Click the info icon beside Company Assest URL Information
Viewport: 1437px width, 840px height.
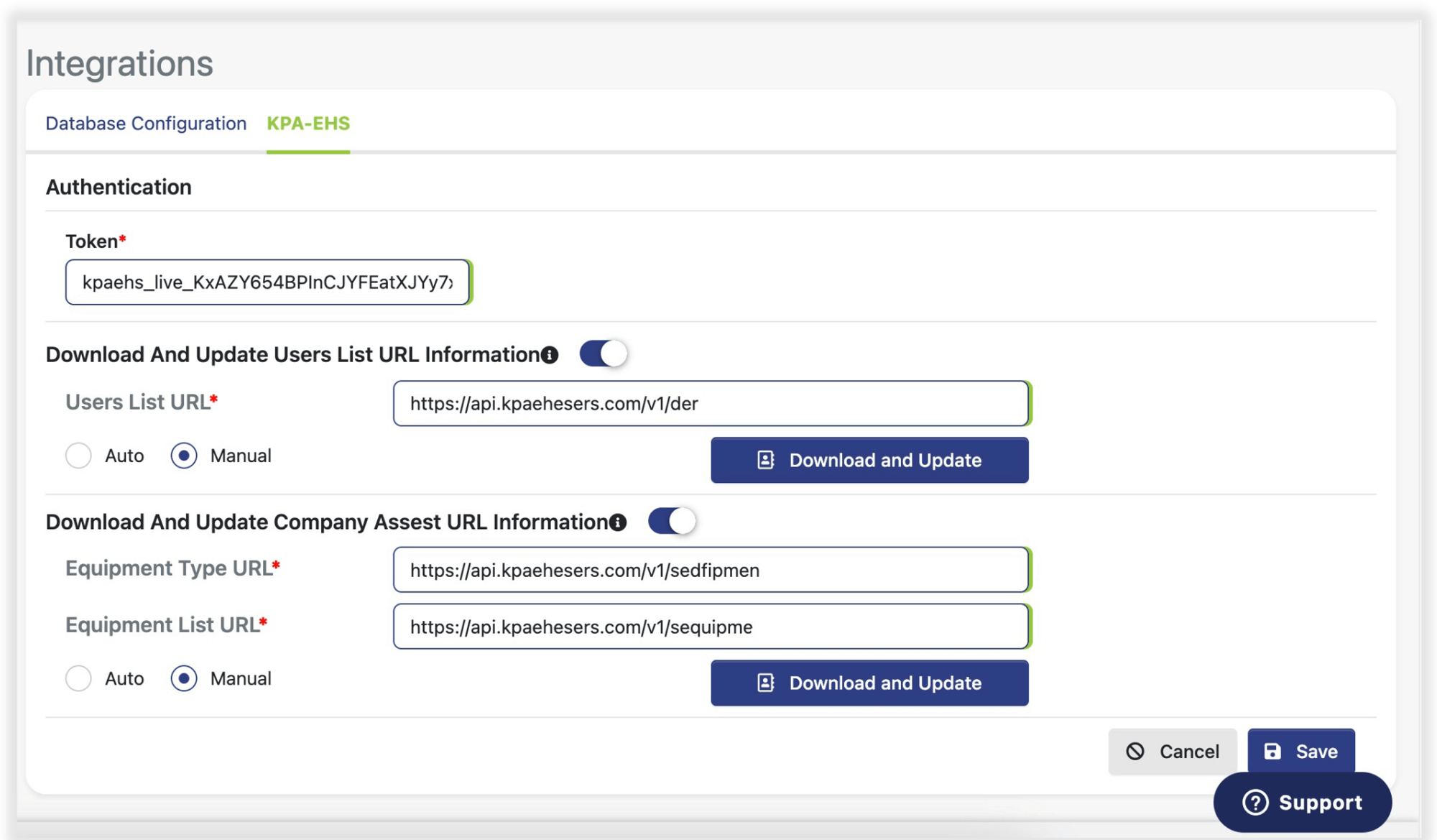tap(618, 522)
